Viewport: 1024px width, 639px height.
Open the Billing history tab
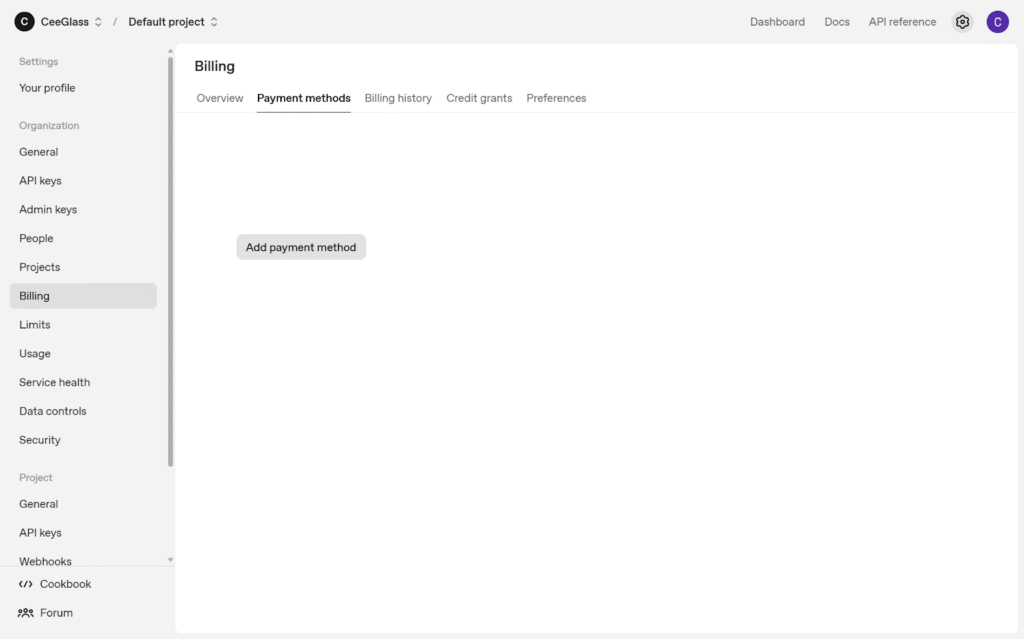[x=398, y=98]
